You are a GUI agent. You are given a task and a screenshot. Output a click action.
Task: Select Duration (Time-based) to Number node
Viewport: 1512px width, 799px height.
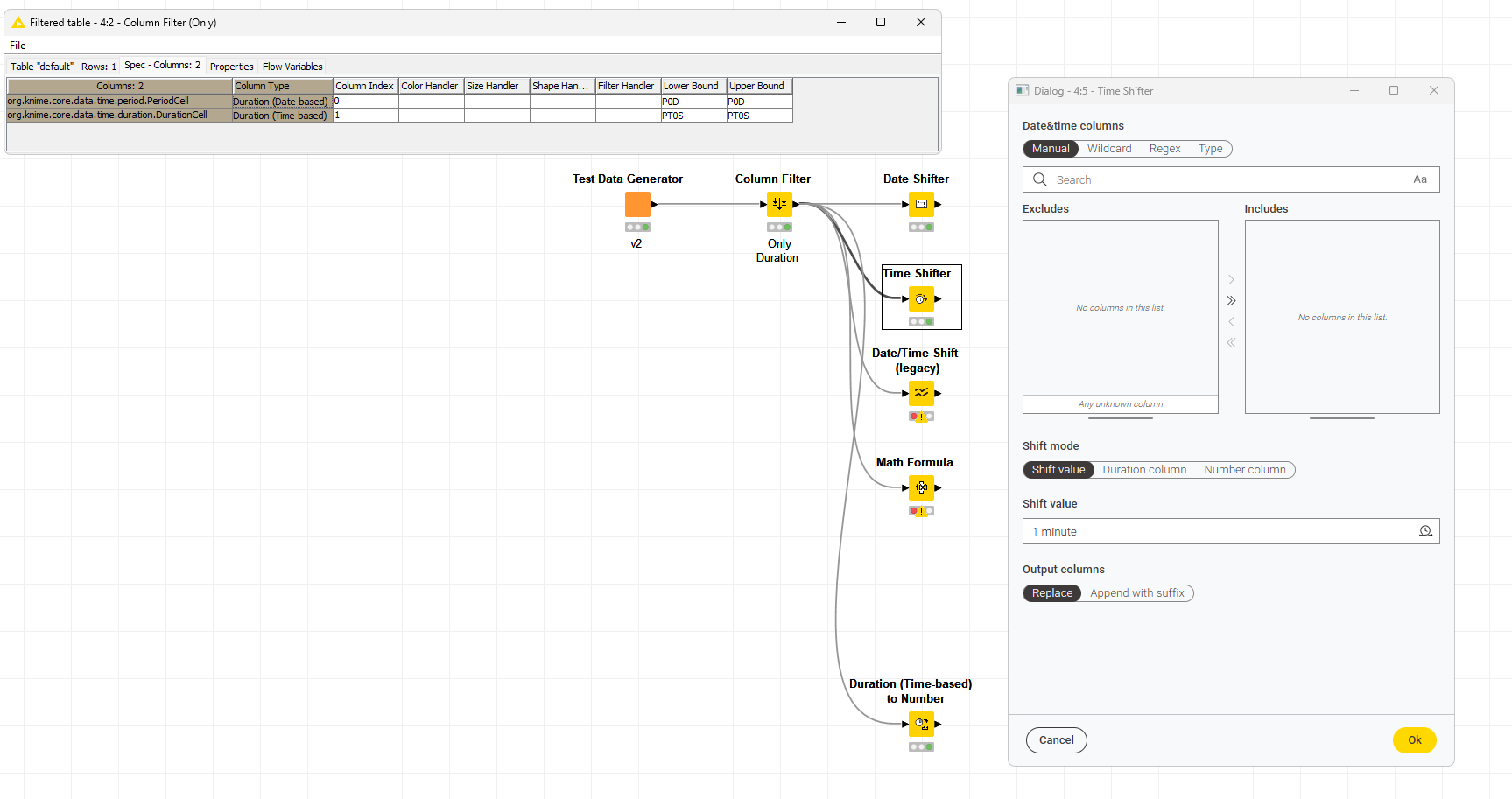pos(921,724)
